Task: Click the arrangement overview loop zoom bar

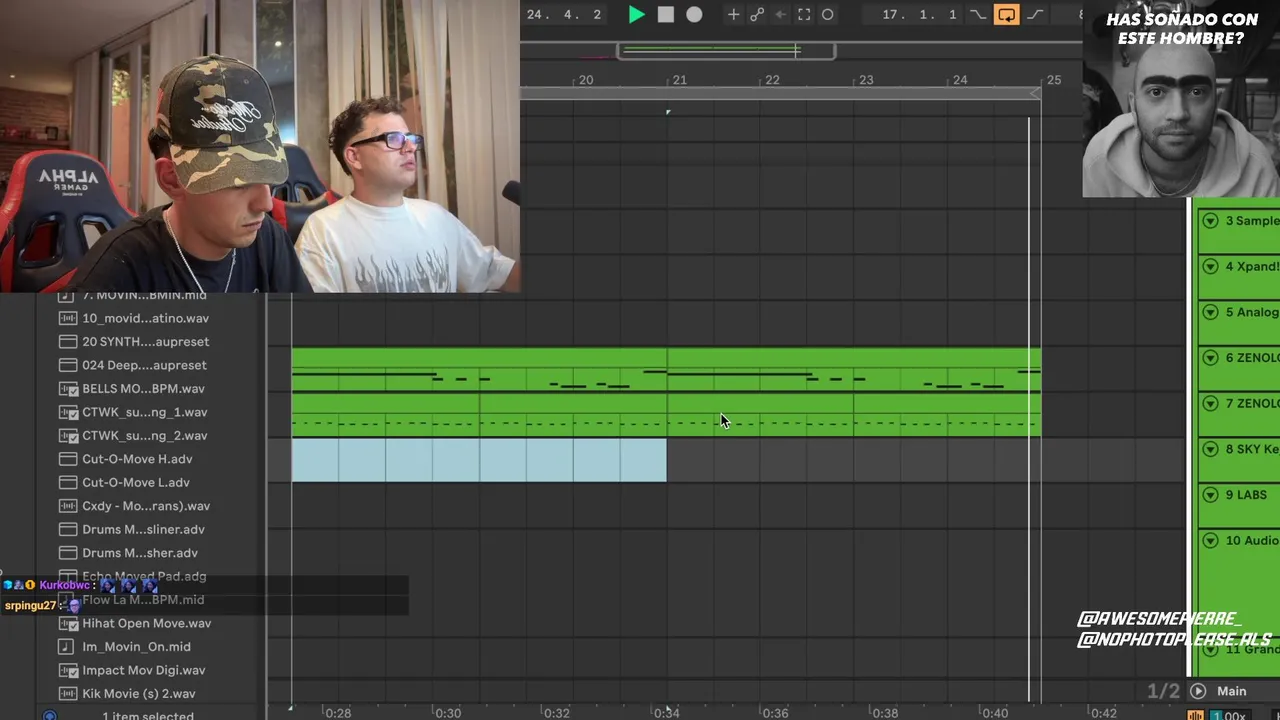Action: point(725,50)
